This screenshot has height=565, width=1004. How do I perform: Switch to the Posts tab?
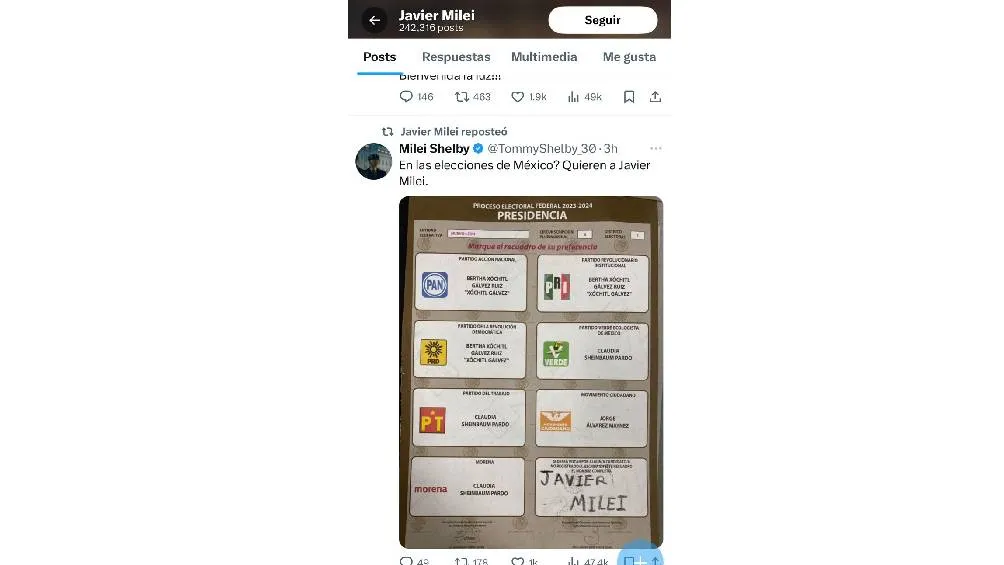coord(380,57)
